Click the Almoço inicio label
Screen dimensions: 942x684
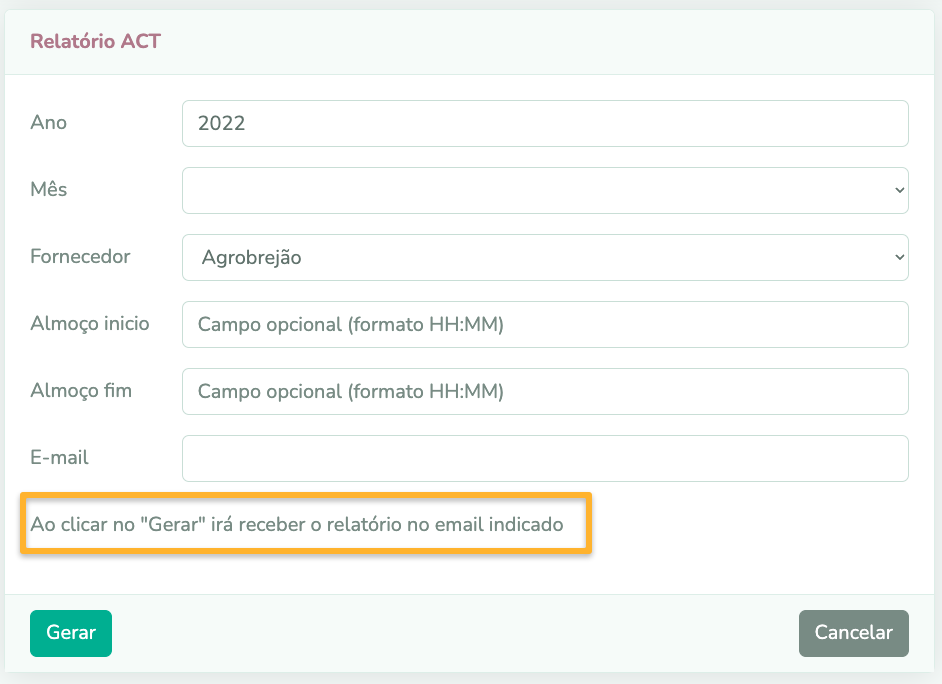[90, 323]
